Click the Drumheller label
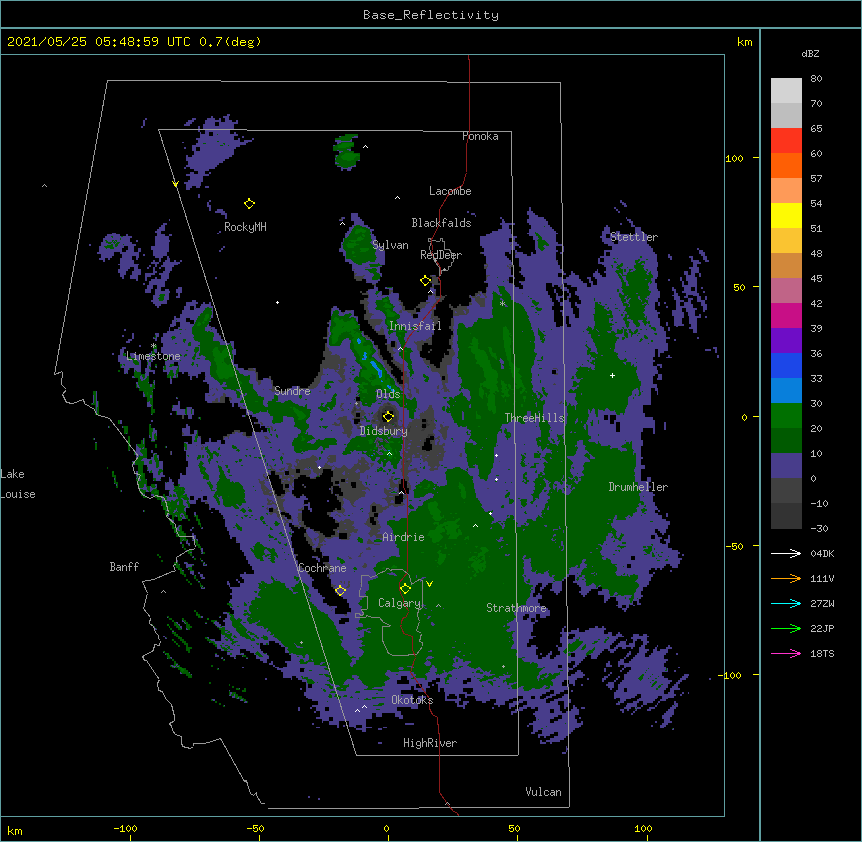This screenshot has width=862, height=842. 638,487
